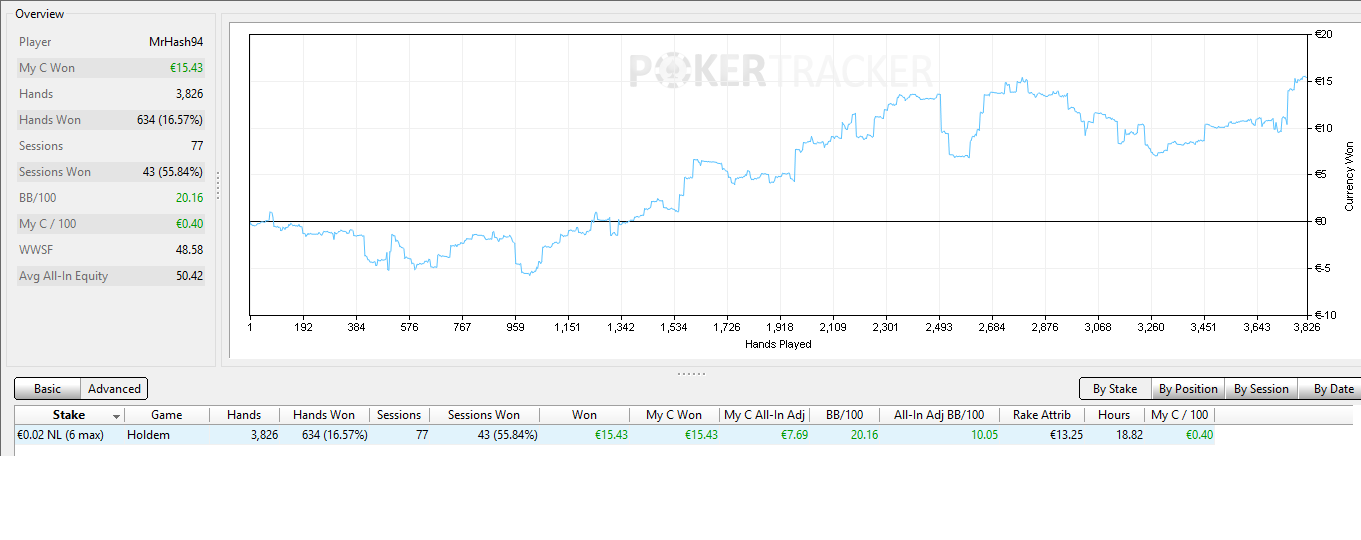
Task: Click the Hours column header
Action: pyautogui.click(x=1113, y=415)
